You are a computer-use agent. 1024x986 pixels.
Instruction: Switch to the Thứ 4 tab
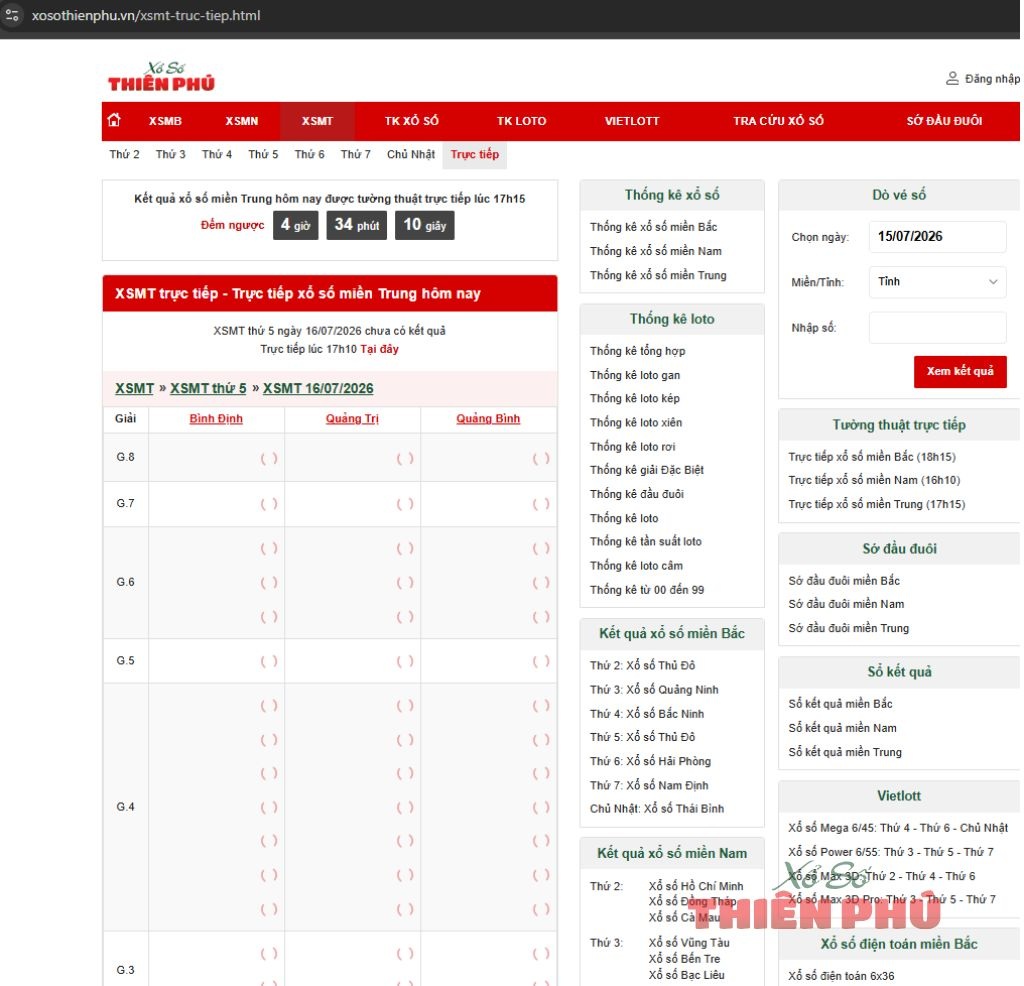[x=217, y=154]
